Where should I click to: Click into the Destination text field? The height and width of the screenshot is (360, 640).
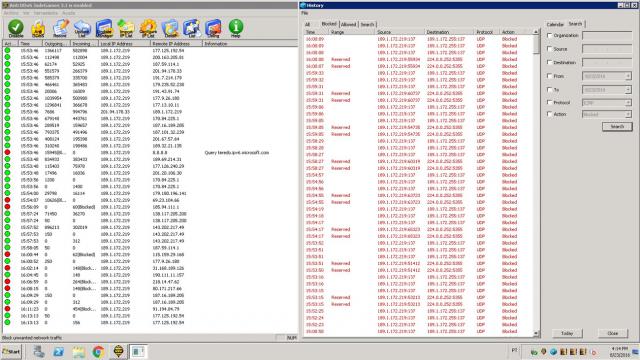[607, 63]
